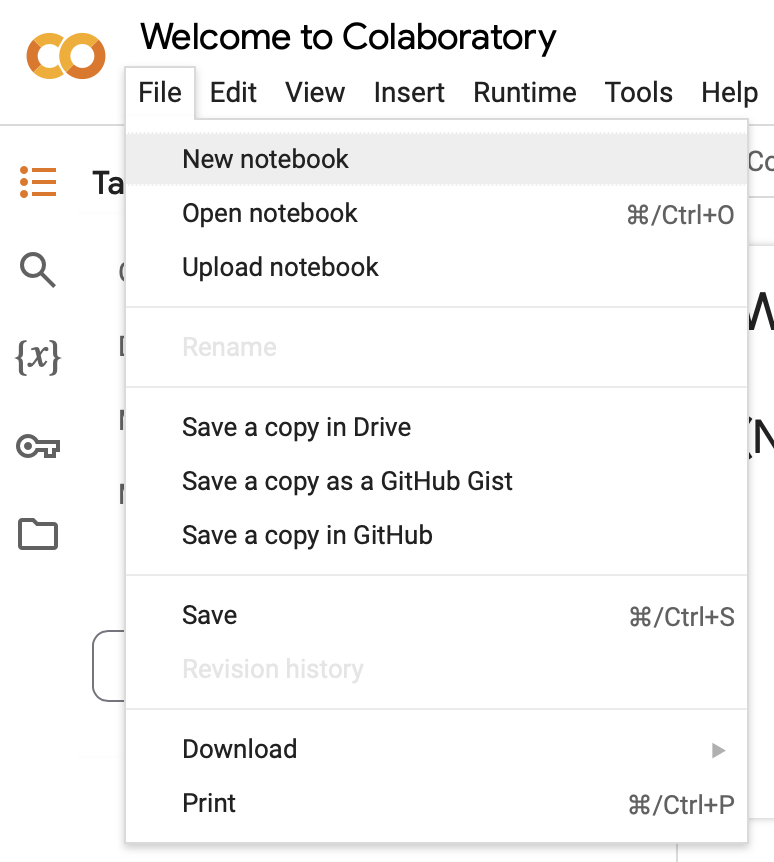The height and width of the screenshot is (862, 774).
Task: Select "Save a copy as a GitHub Gist"
Action: coord(347,481)
